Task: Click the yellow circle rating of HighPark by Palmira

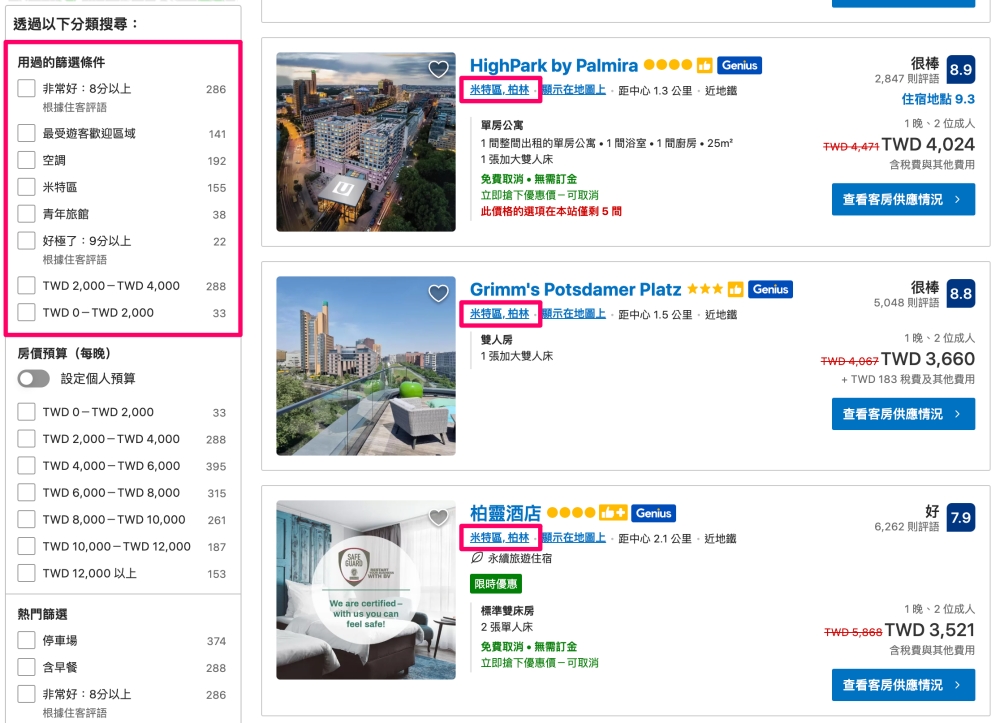Action: pos(668,64)
